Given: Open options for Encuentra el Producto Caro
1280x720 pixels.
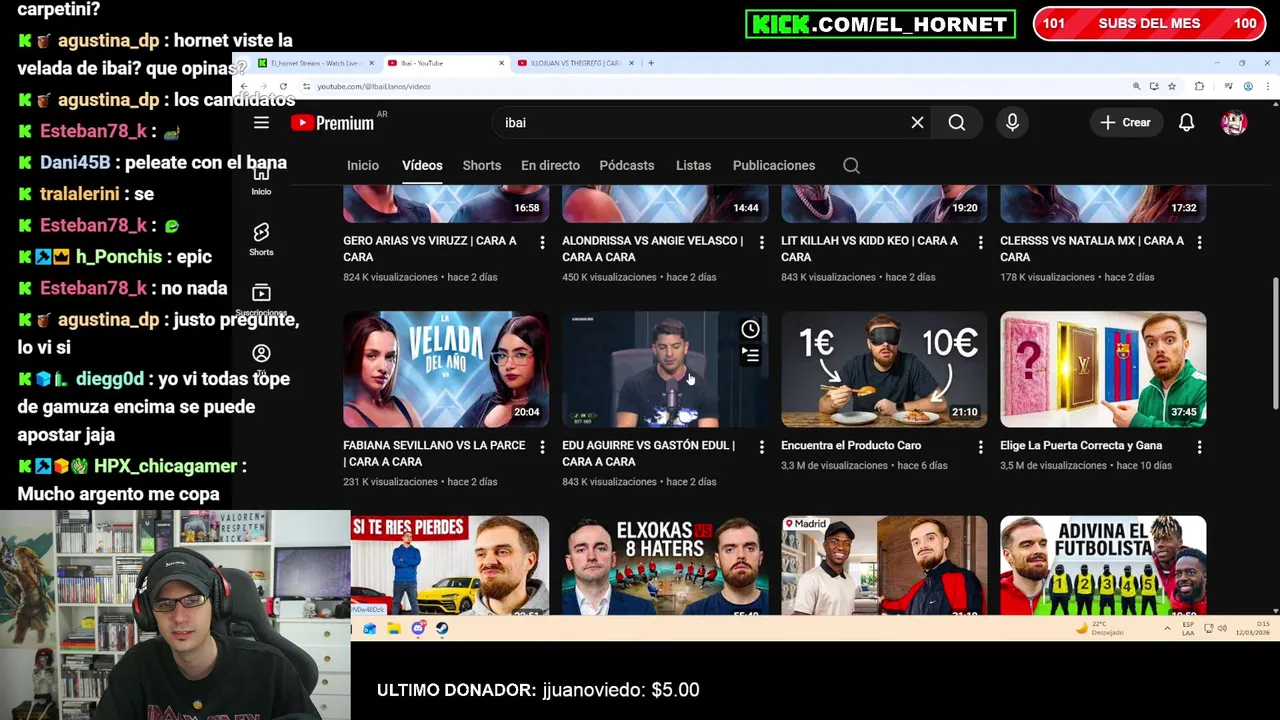Looking at the screenshot, I should [980, 447].
